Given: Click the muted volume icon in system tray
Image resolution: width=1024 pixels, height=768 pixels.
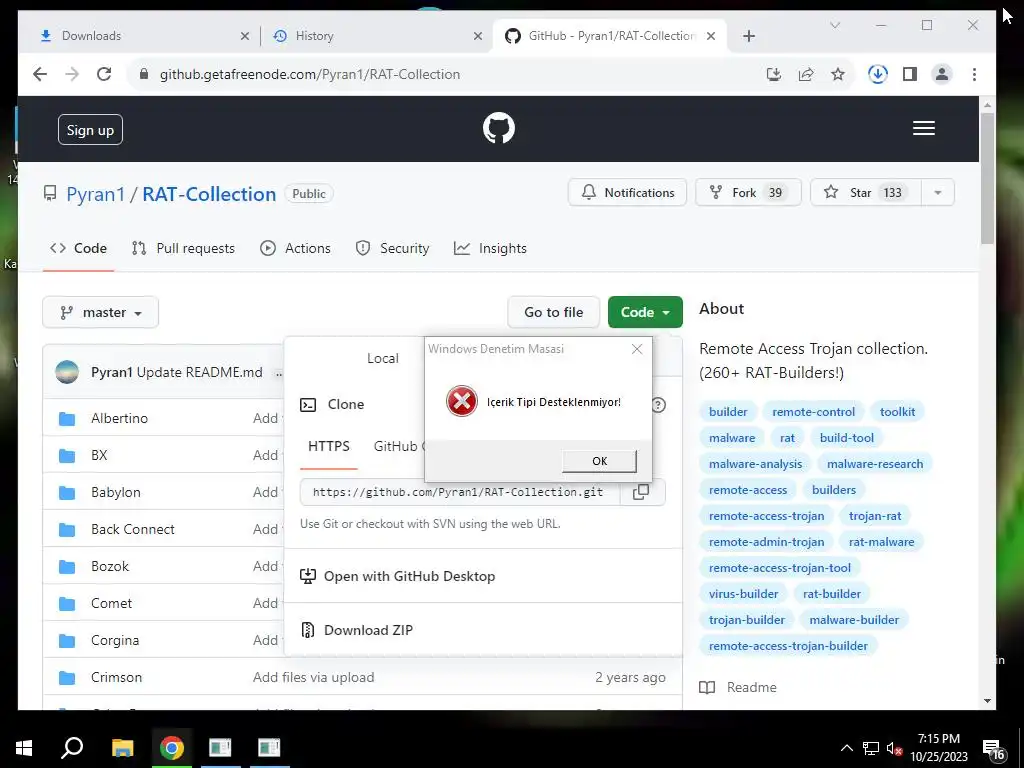Looking at the screenshot, I should (x=894, y=749).
